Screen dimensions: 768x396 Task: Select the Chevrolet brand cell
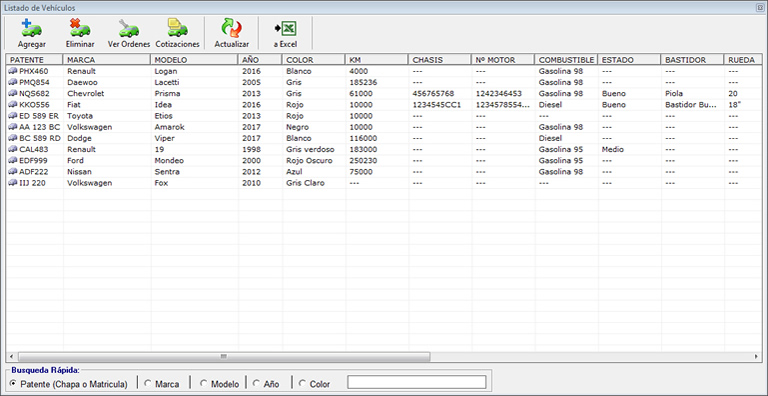86,94
